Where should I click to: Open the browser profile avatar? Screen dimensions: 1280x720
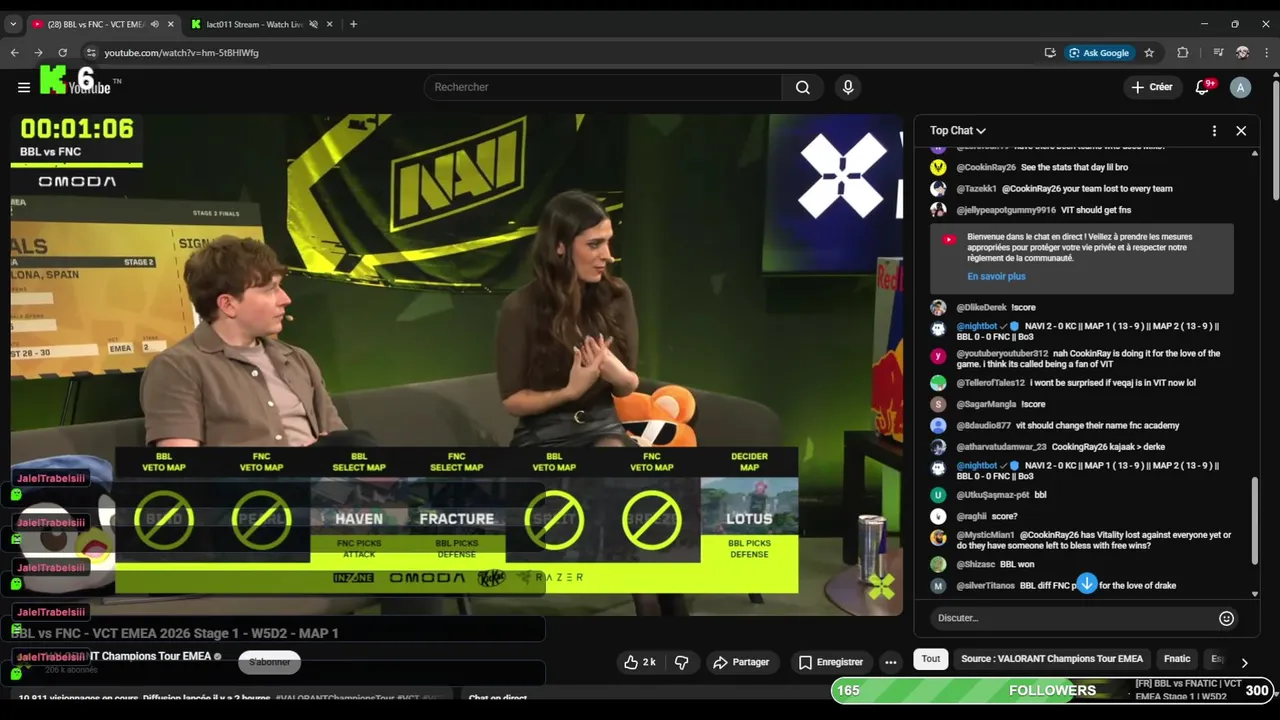point(1243,52)
